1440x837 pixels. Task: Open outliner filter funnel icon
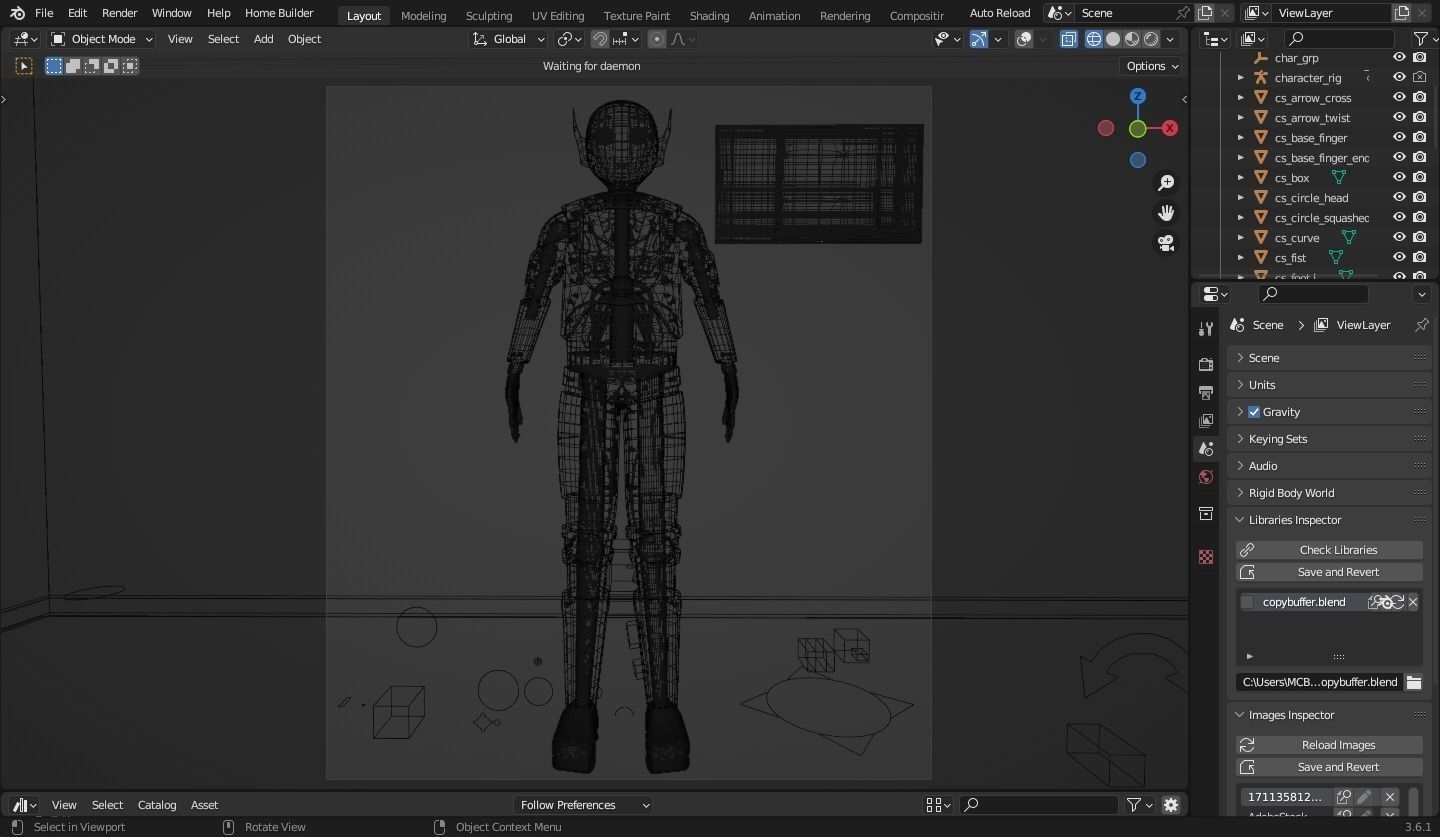pyautogui.click(x=1422, y=39)
